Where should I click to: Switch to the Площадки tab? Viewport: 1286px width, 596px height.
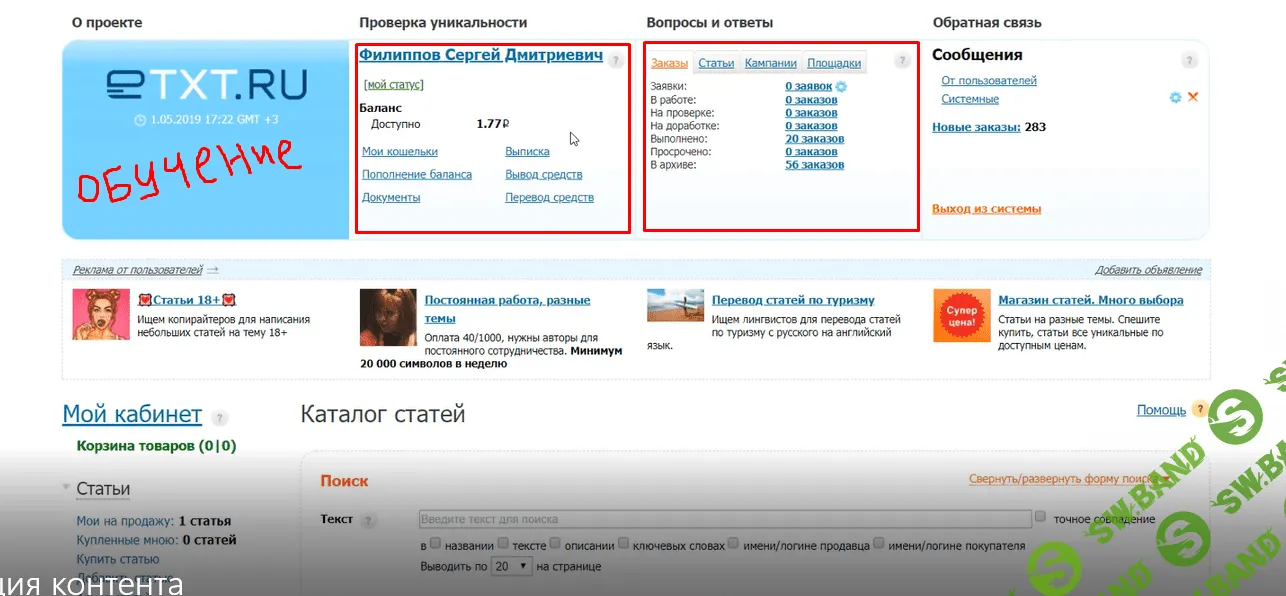834,63
